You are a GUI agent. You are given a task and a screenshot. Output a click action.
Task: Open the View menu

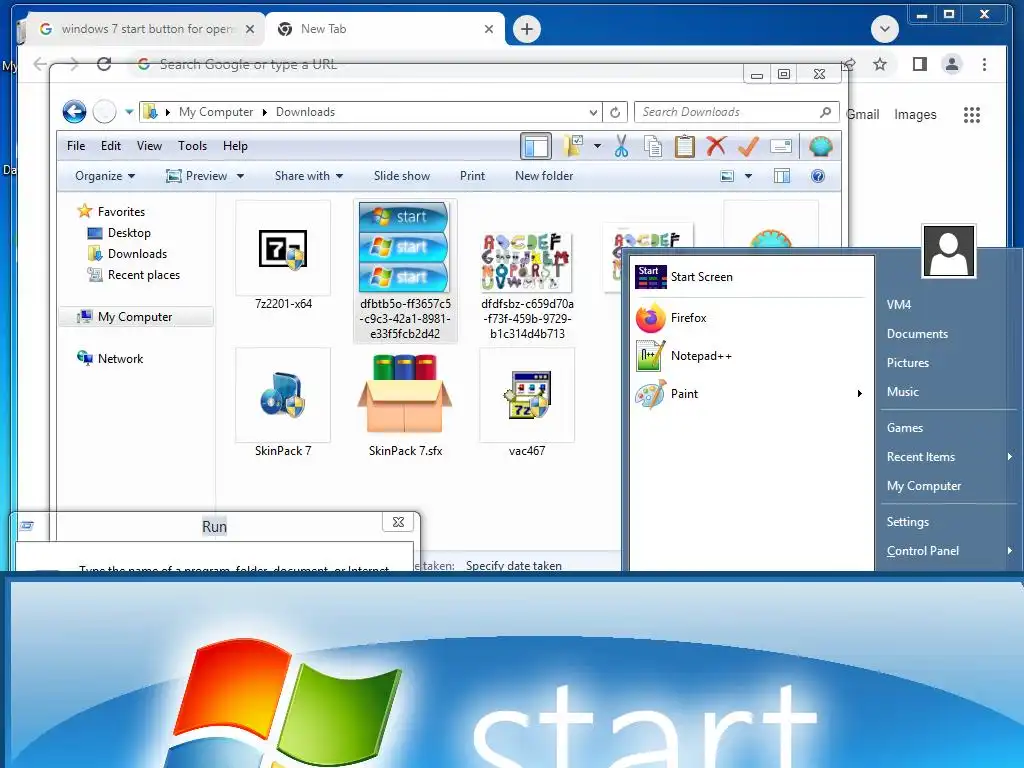(x=149, y=146)
